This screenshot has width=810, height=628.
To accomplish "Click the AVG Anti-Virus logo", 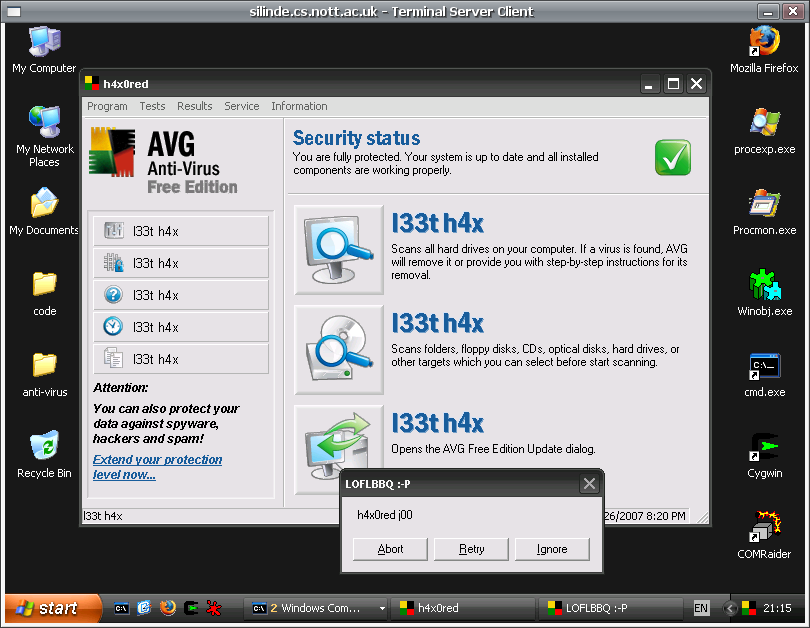I will (163, 161).
